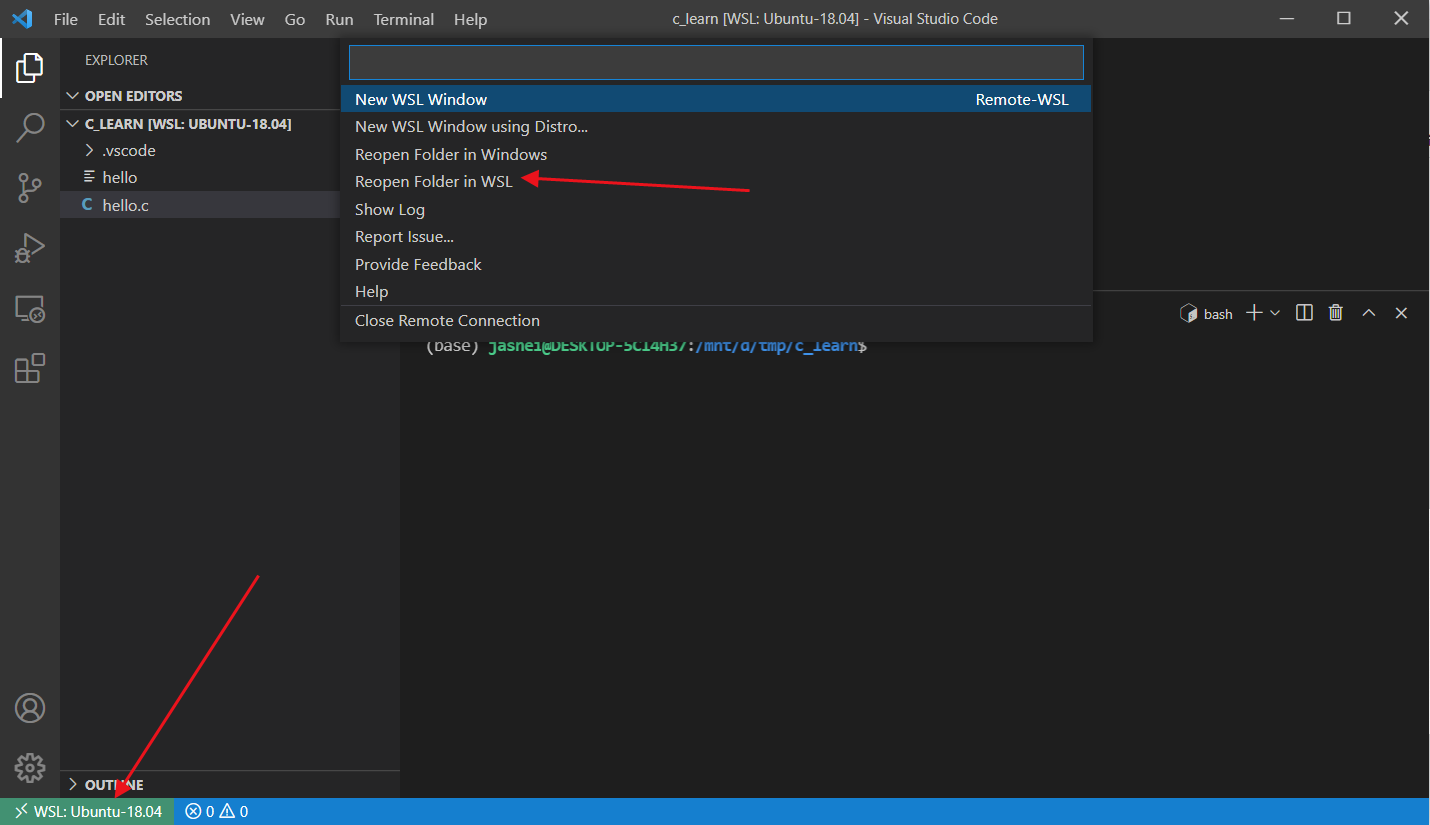
Task: Click the bash terminal shell icon
Action: pos(1189,313)
